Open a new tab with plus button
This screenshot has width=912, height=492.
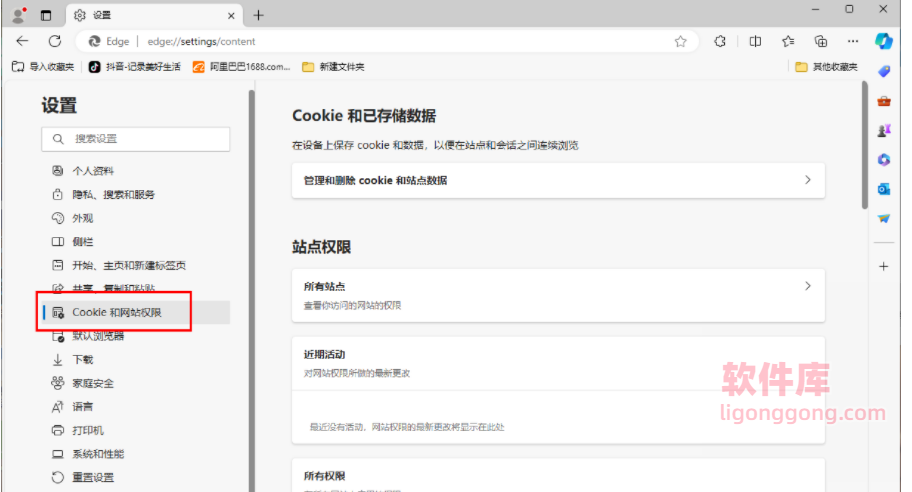tap(259, 16)
